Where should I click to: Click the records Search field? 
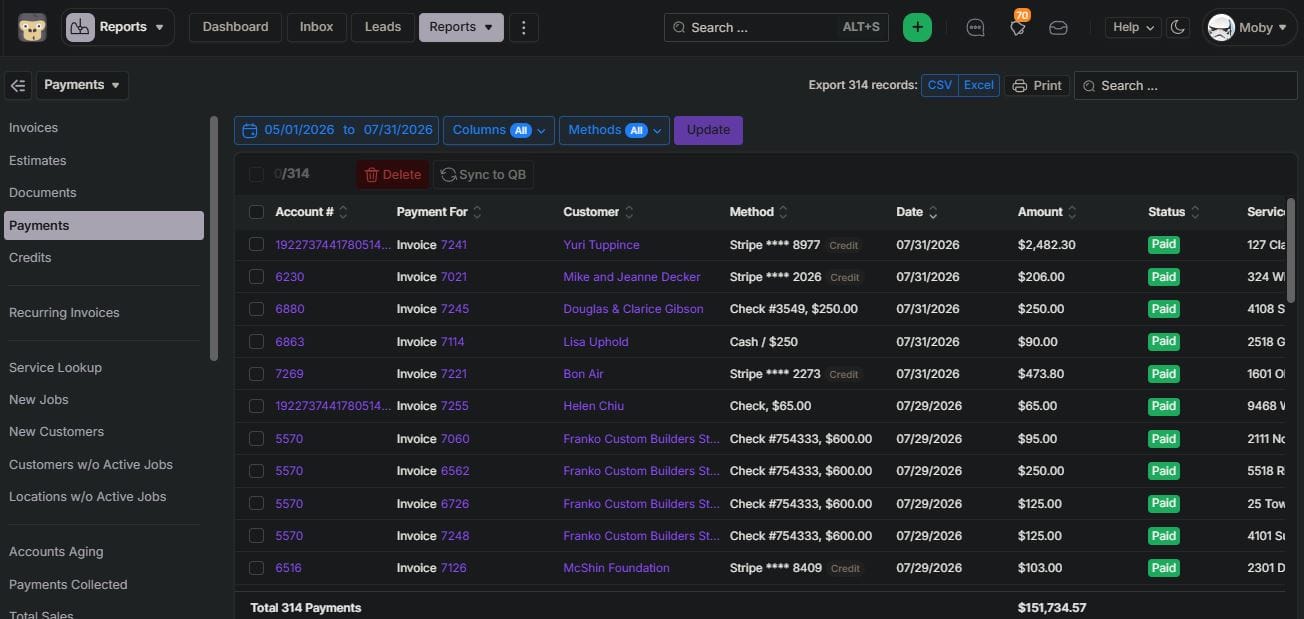tap(1185, 86)
